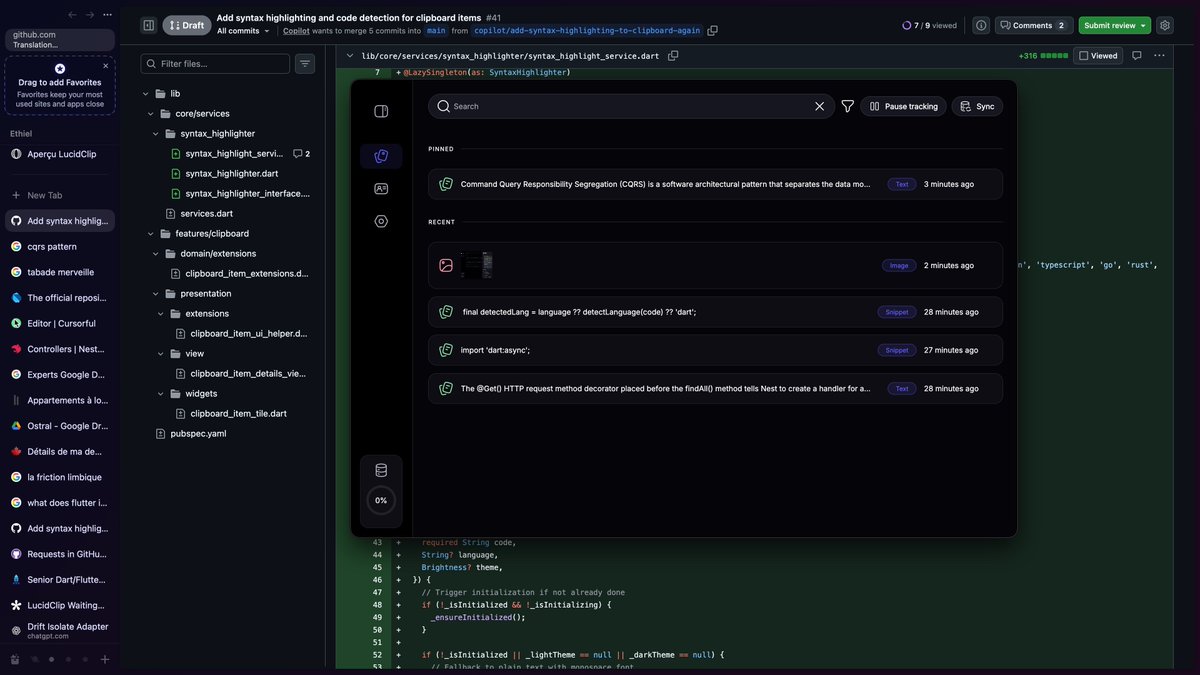Open the pull request info icon
The height and width of the screenshot is (675, 1200).
pos(981,25)
